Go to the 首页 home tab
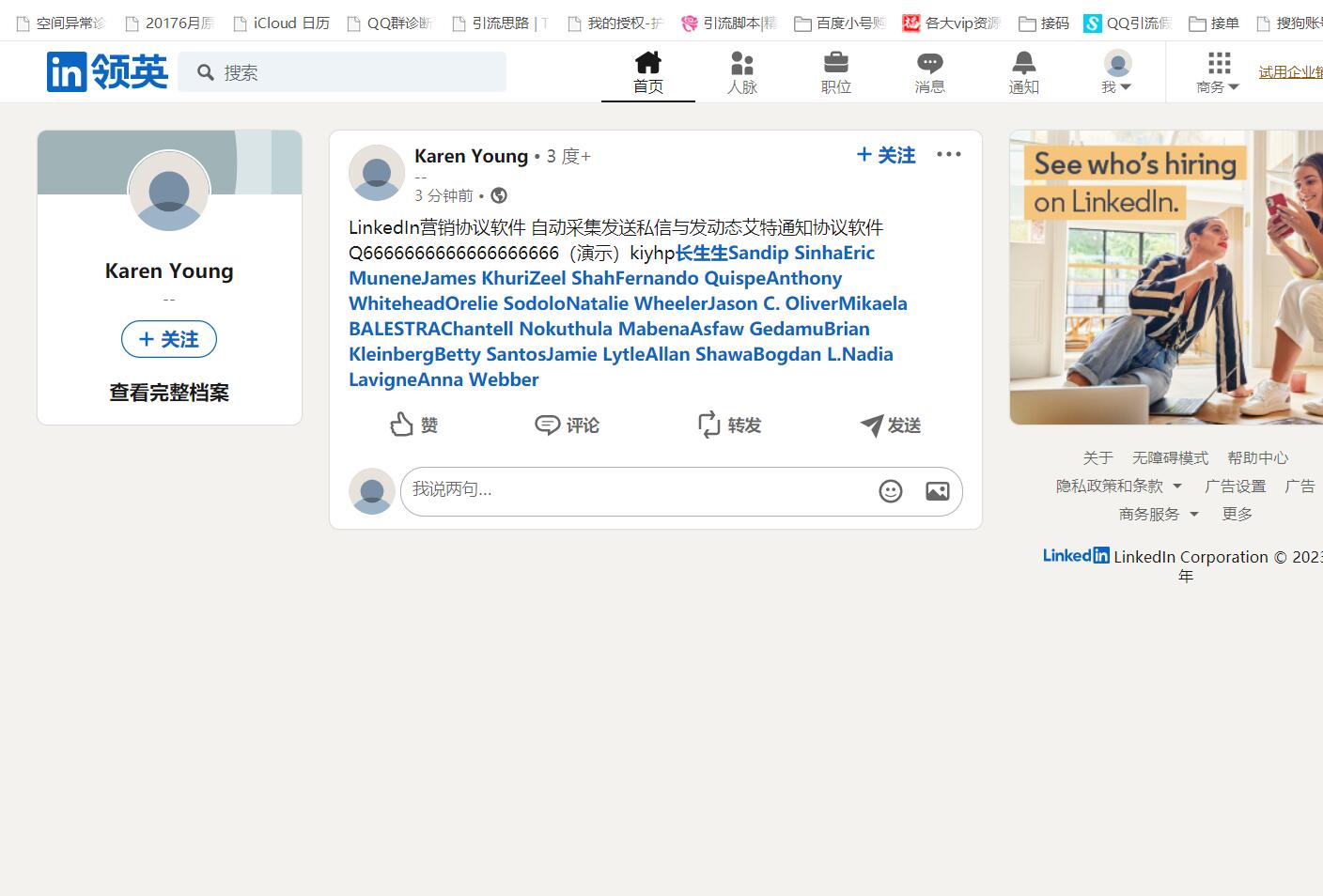1323x896 pixels. pos(647,72)
